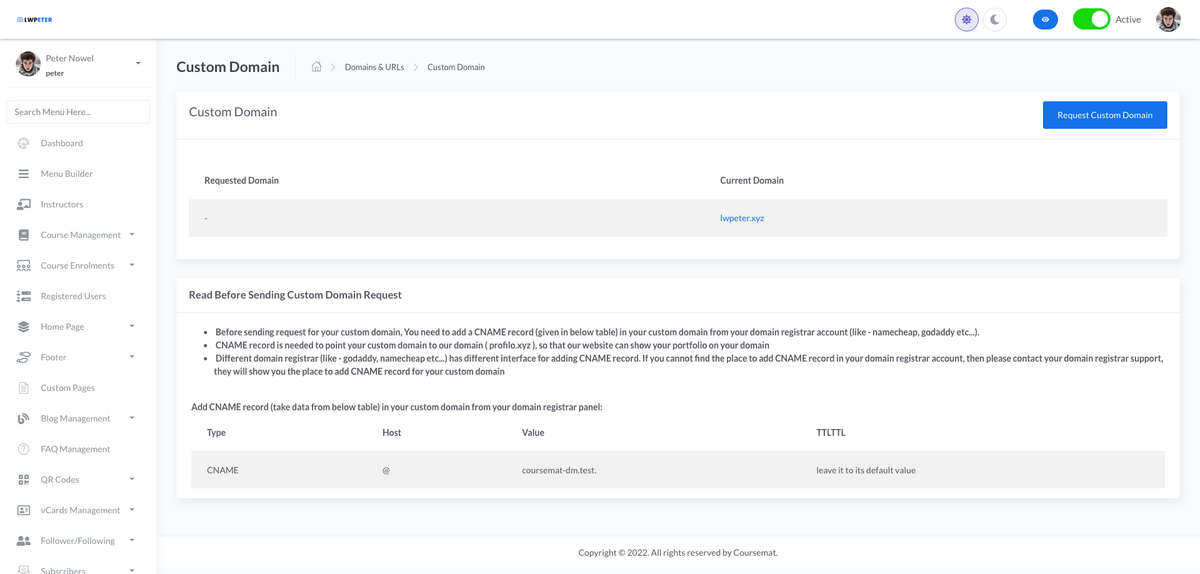Click the TTLTTL column header

831,433
